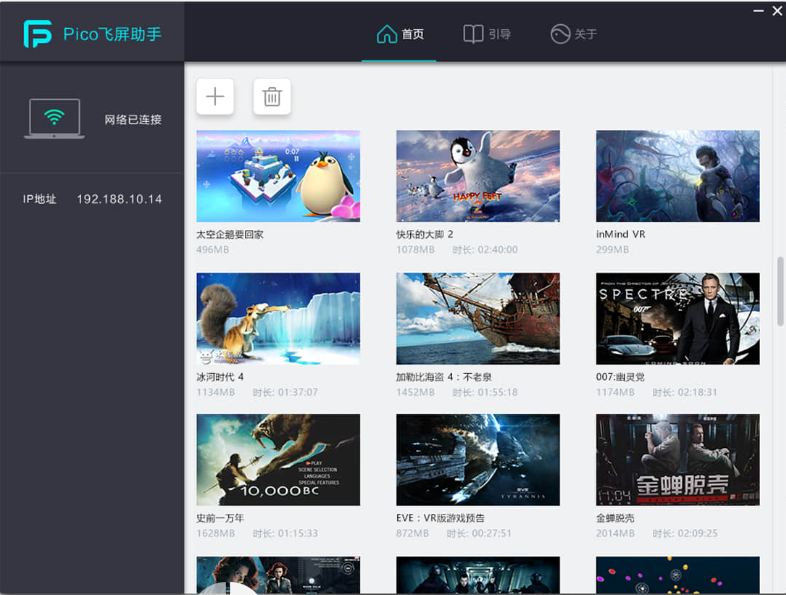Click the 时长: 01:37:07 duration

[285, 392]
